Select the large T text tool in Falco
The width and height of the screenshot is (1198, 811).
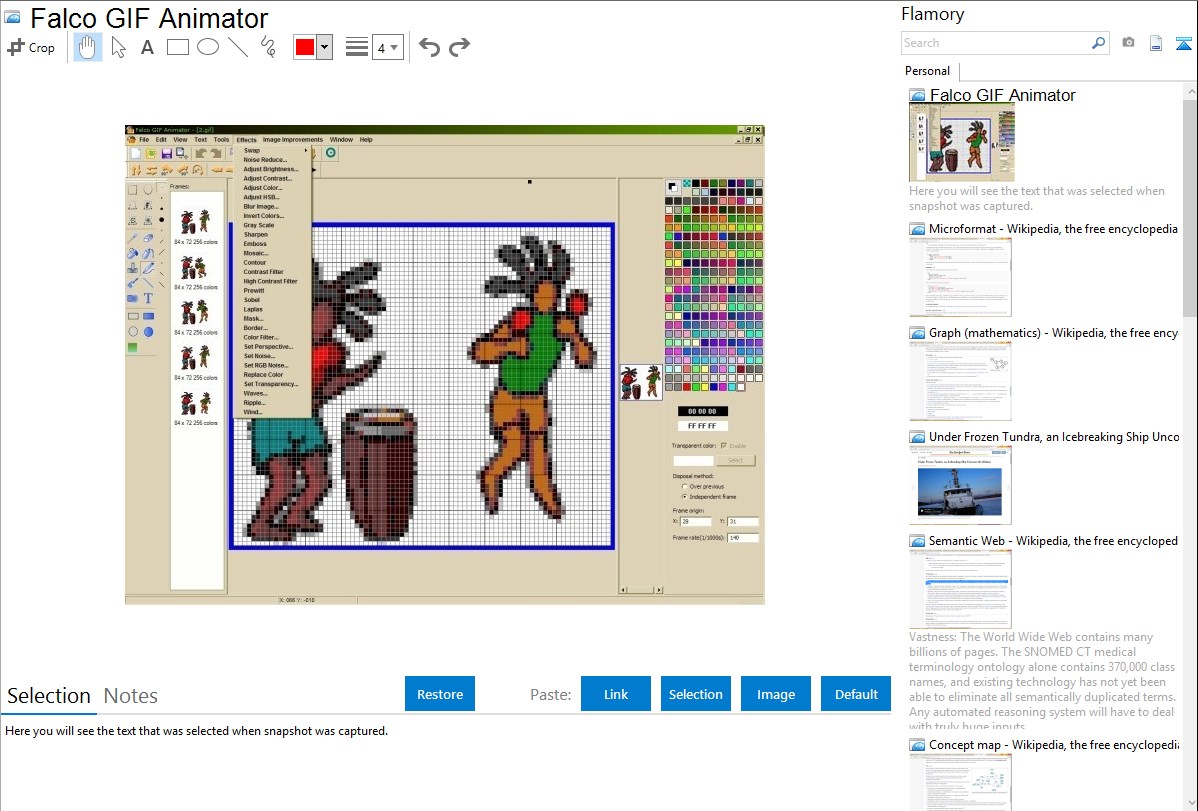click(x=148, y=298)
